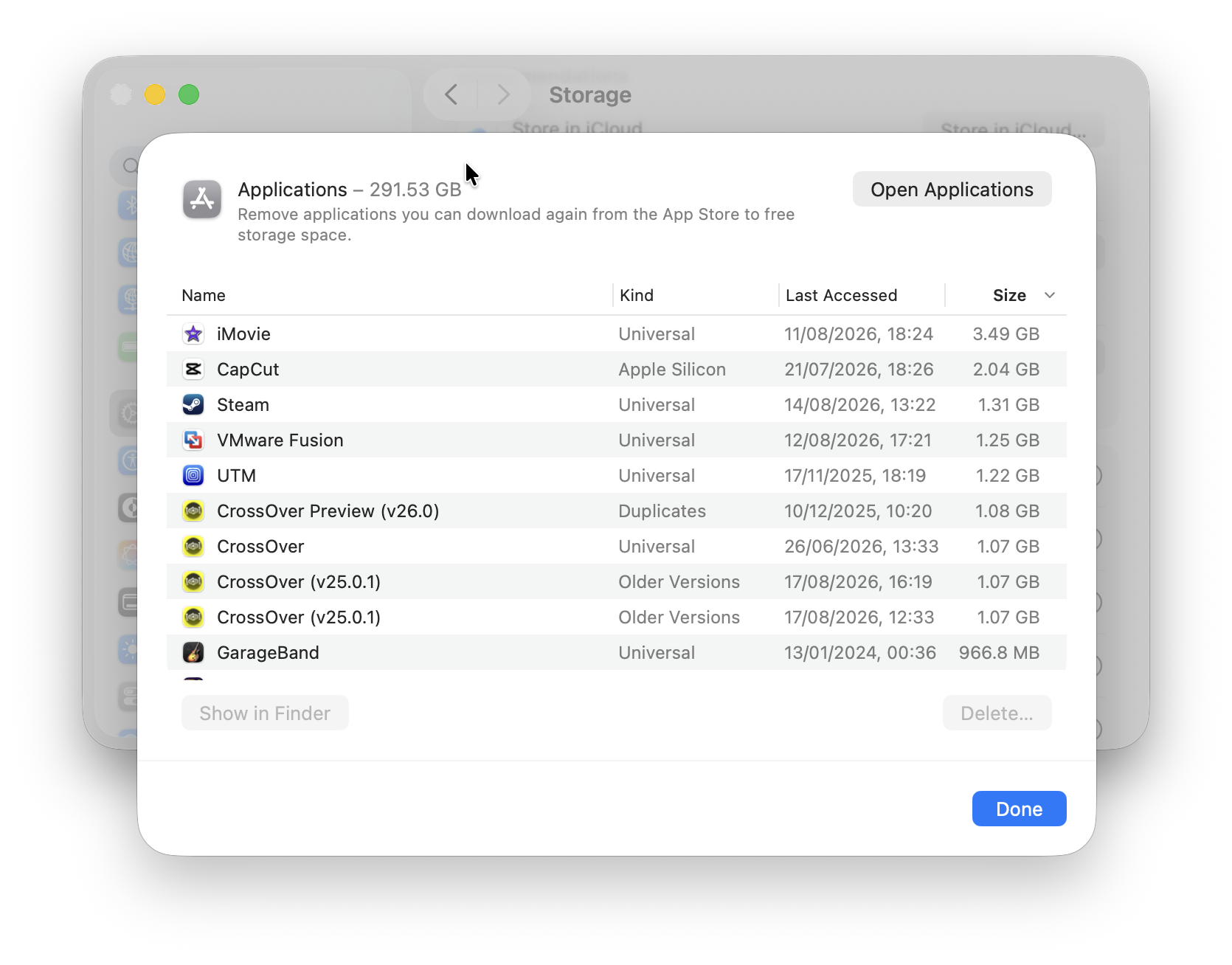
Task: Select the VMware Fusion row name
Action: point(280,440)
